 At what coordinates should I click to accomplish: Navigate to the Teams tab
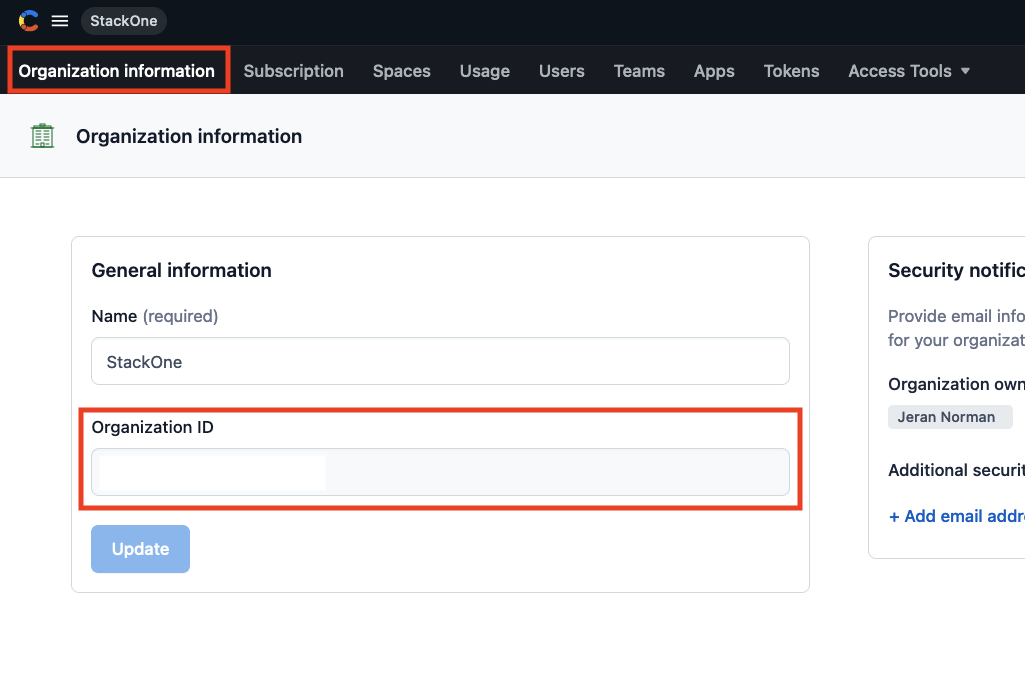[639, 70]
